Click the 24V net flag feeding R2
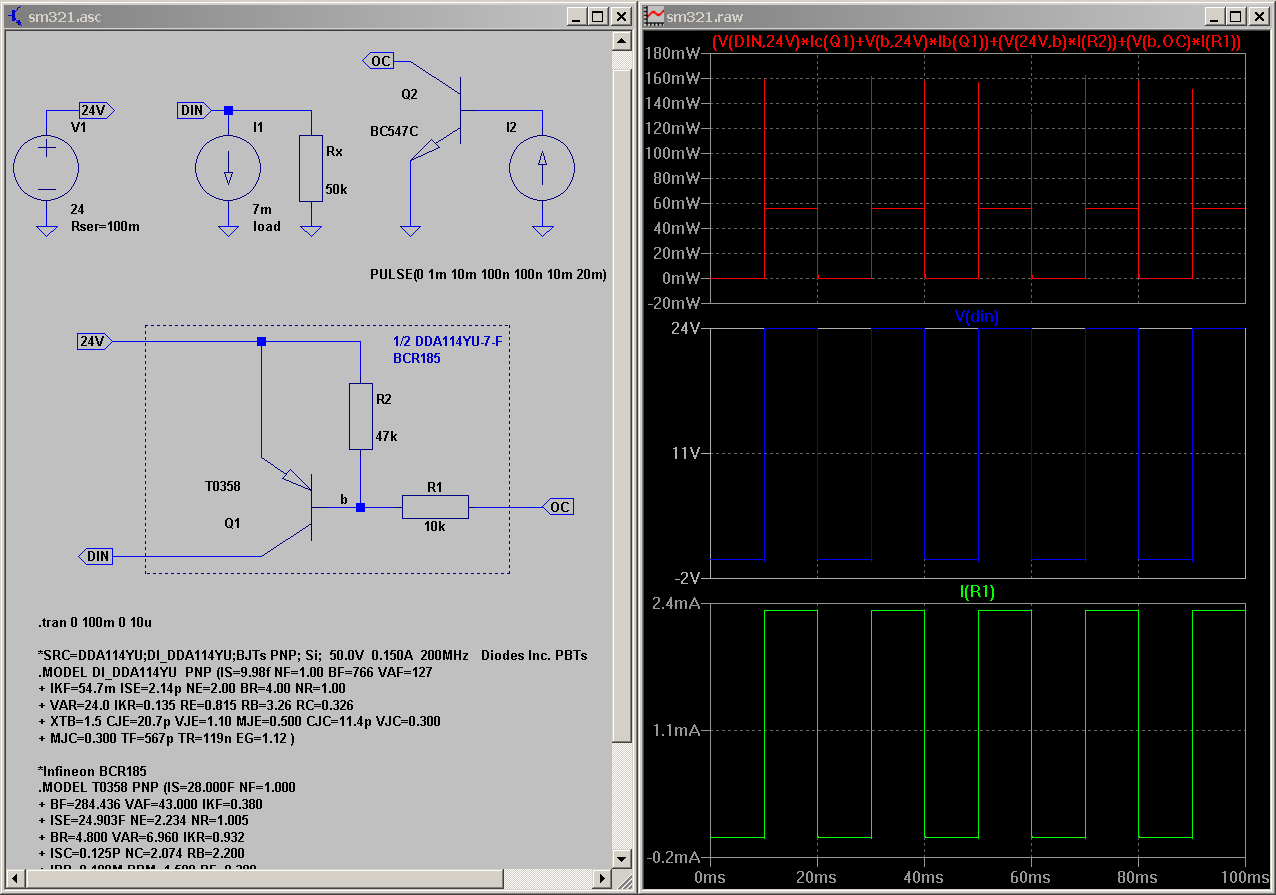1276x895 pixels. pyautogui.click(x=95, y=341)
